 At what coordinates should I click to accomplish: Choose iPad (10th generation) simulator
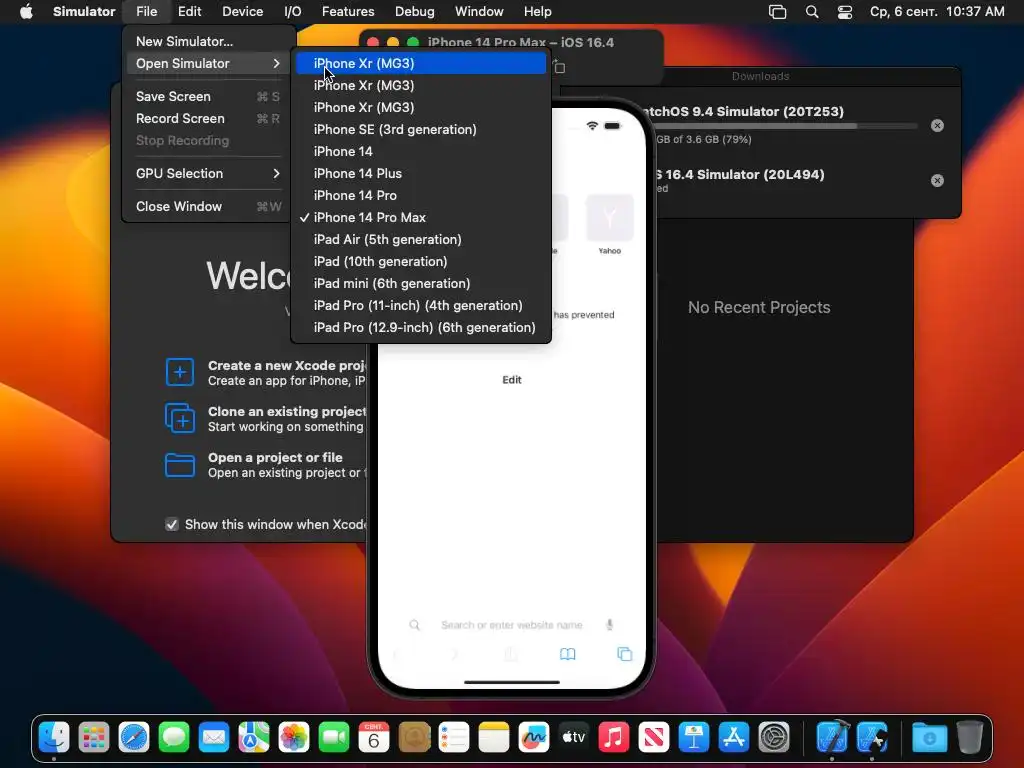[421, 261]
